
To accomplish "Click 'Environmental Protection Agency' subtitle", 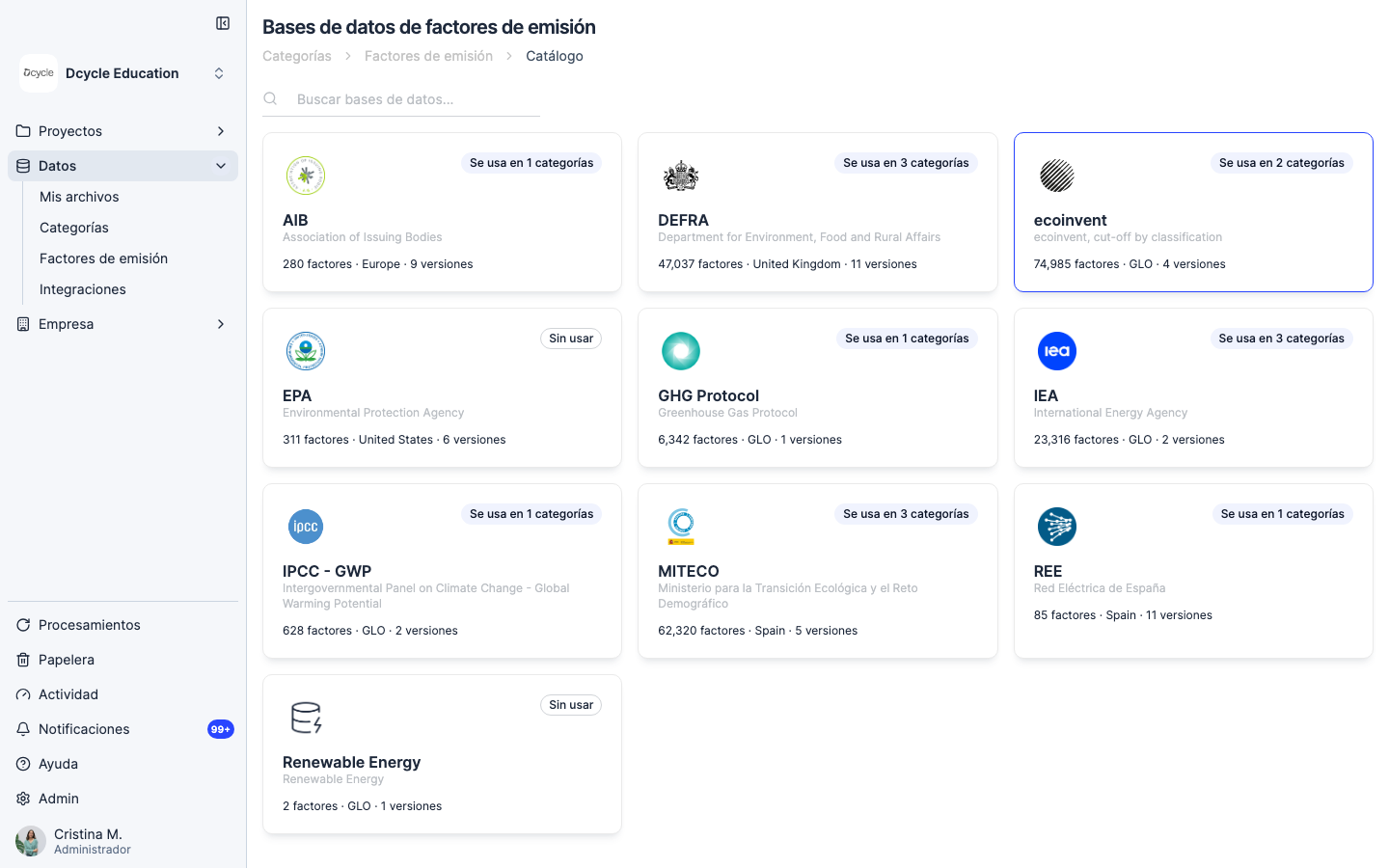I will click(373, 413).
